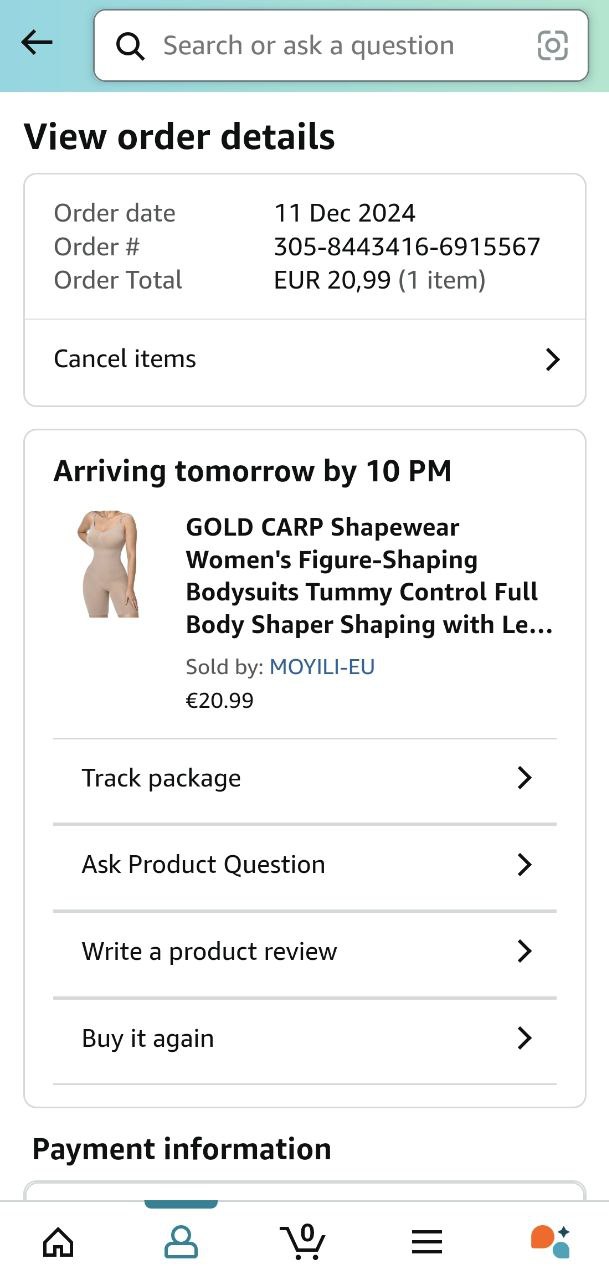The image size is (609, 1280).
Task: Tap the shapewear product thumbnail
Action: [x=108, y=565]
